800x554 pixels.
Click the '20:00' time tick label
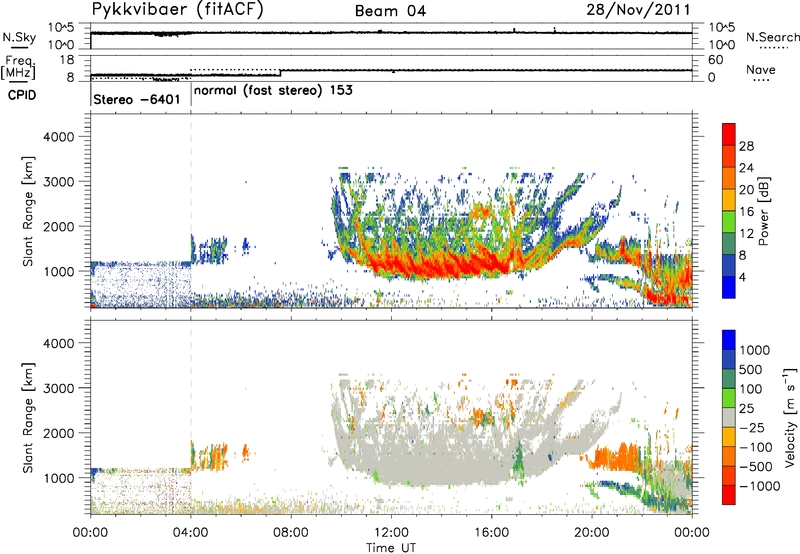592,533
